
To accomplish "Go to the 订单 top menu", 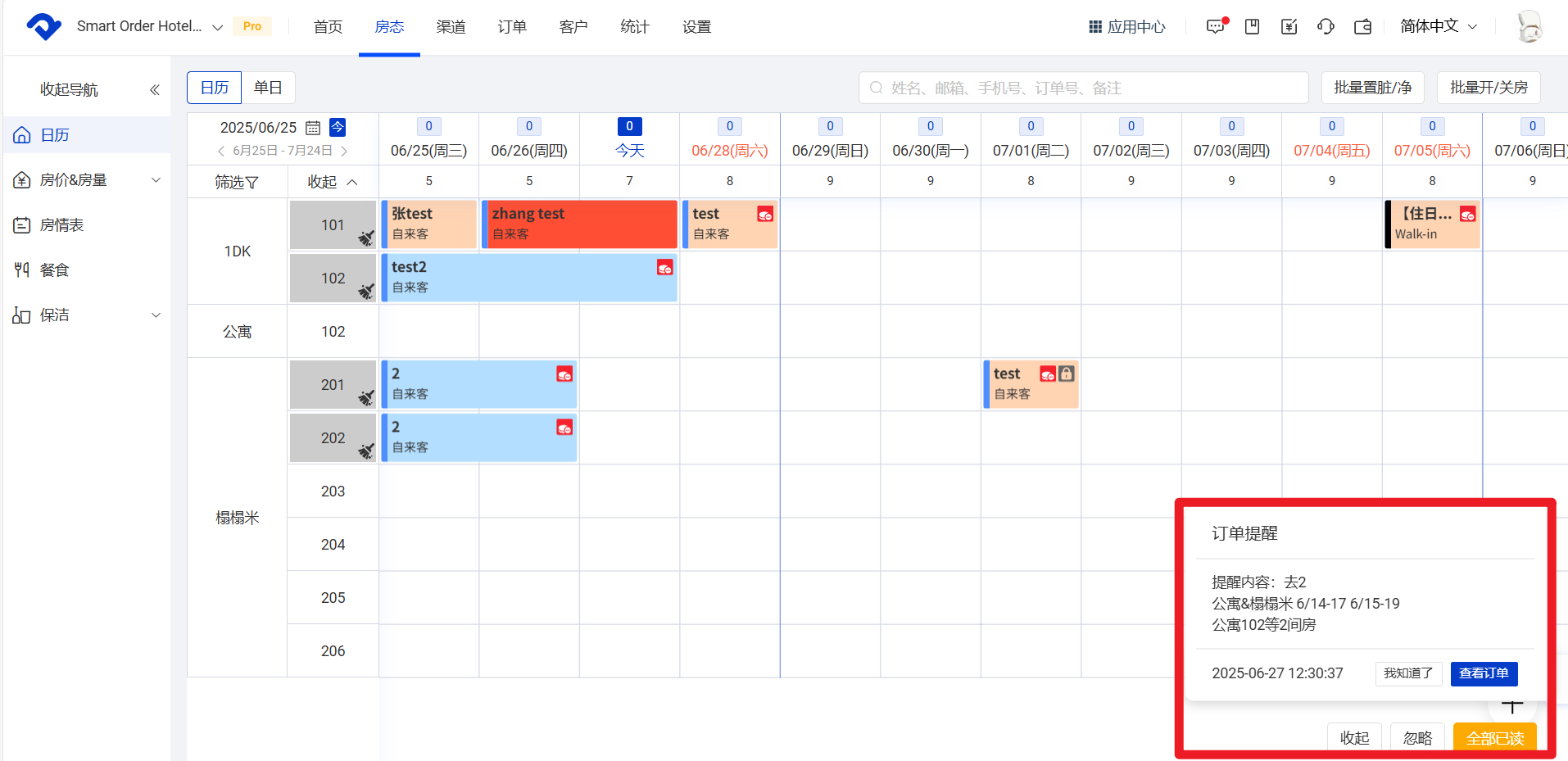I will click(512, 27).
